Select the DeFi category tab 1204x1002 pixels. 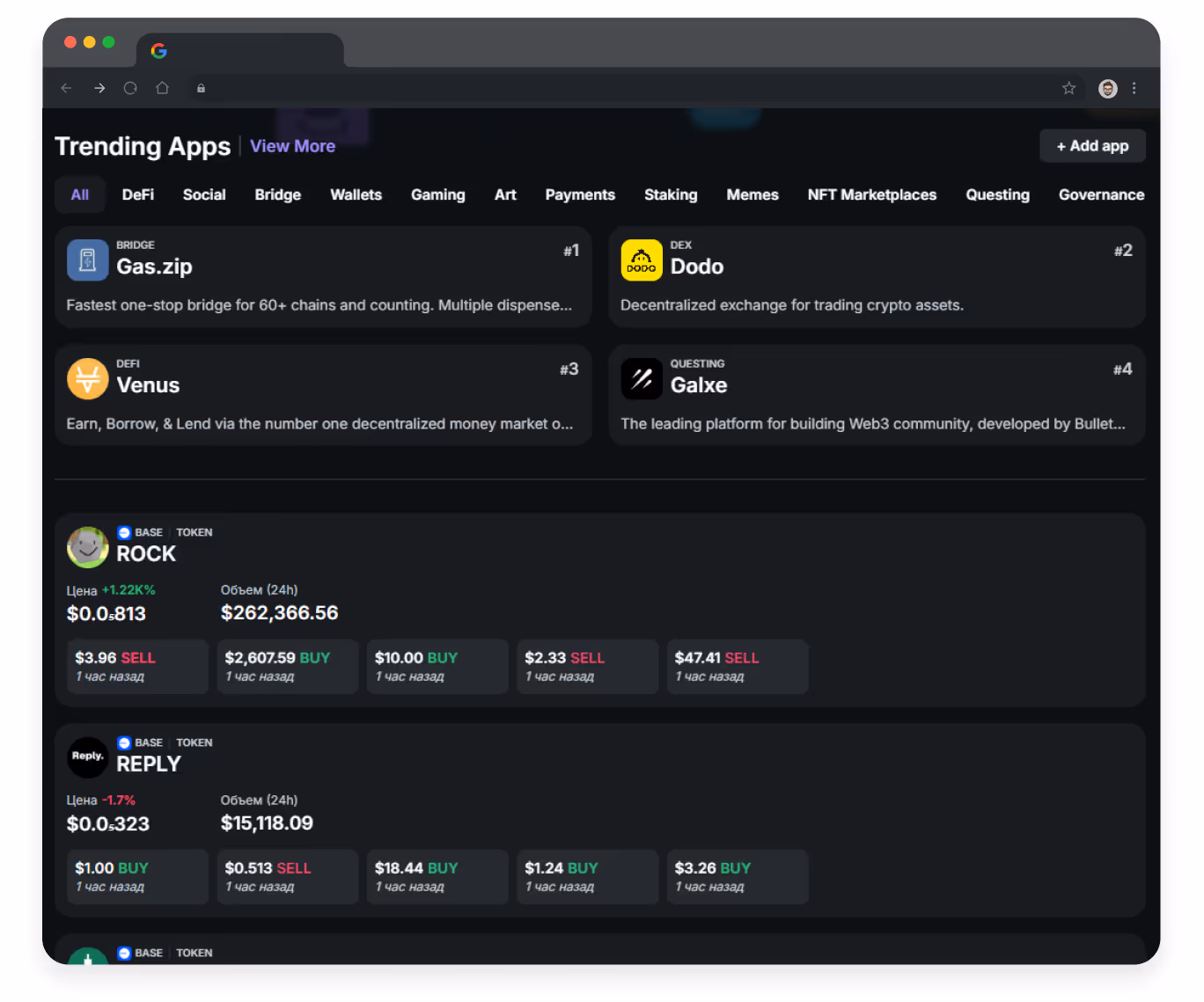click(138, 194)
